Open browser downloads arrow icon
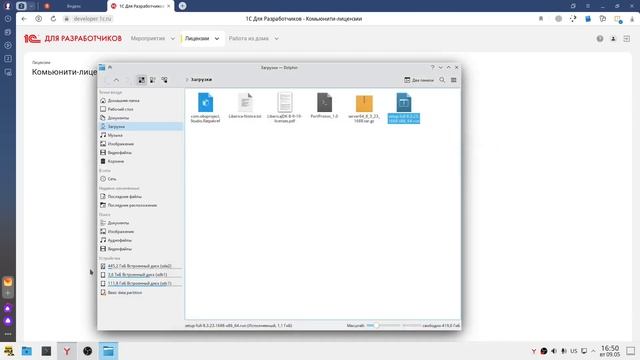 (x=632, y=19)
